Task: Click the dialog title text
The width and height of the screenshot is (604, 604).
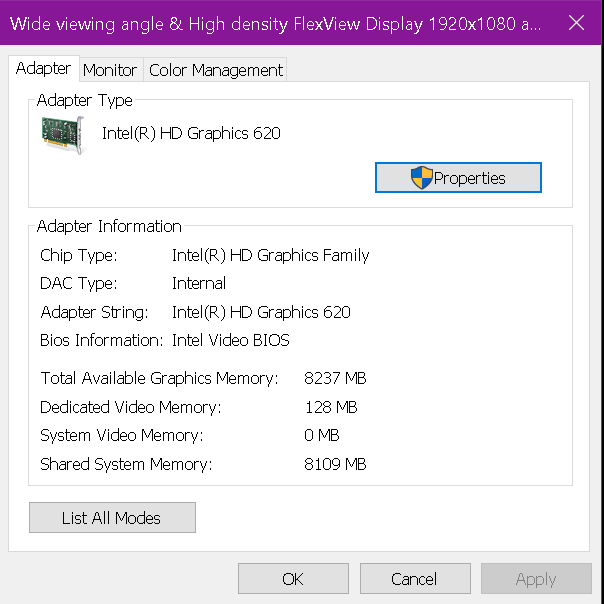Action: pos(275,24)
